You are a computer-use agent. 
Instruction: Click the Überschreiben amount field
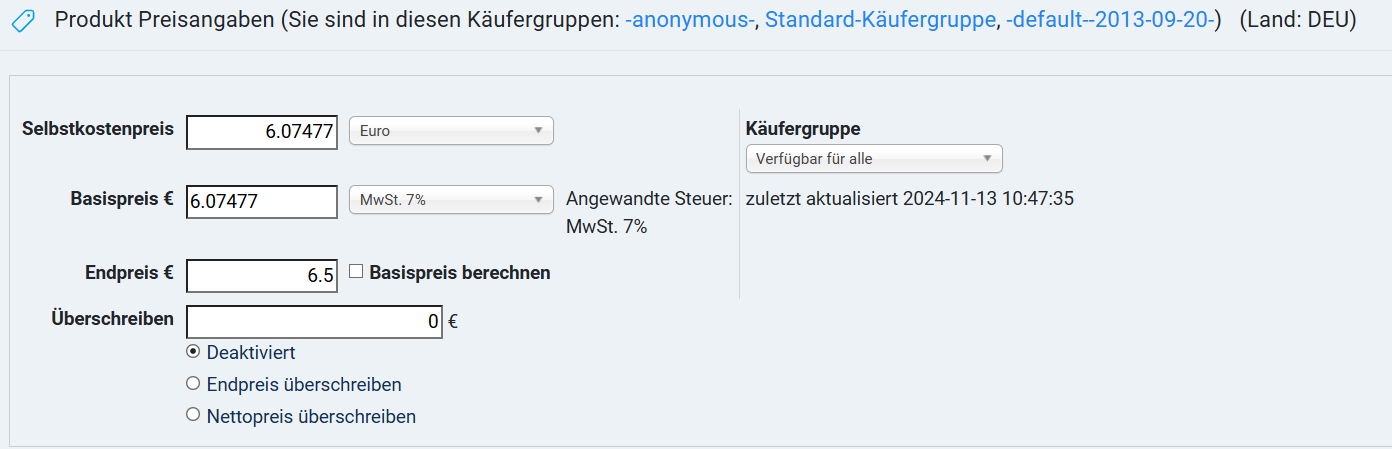314,322
